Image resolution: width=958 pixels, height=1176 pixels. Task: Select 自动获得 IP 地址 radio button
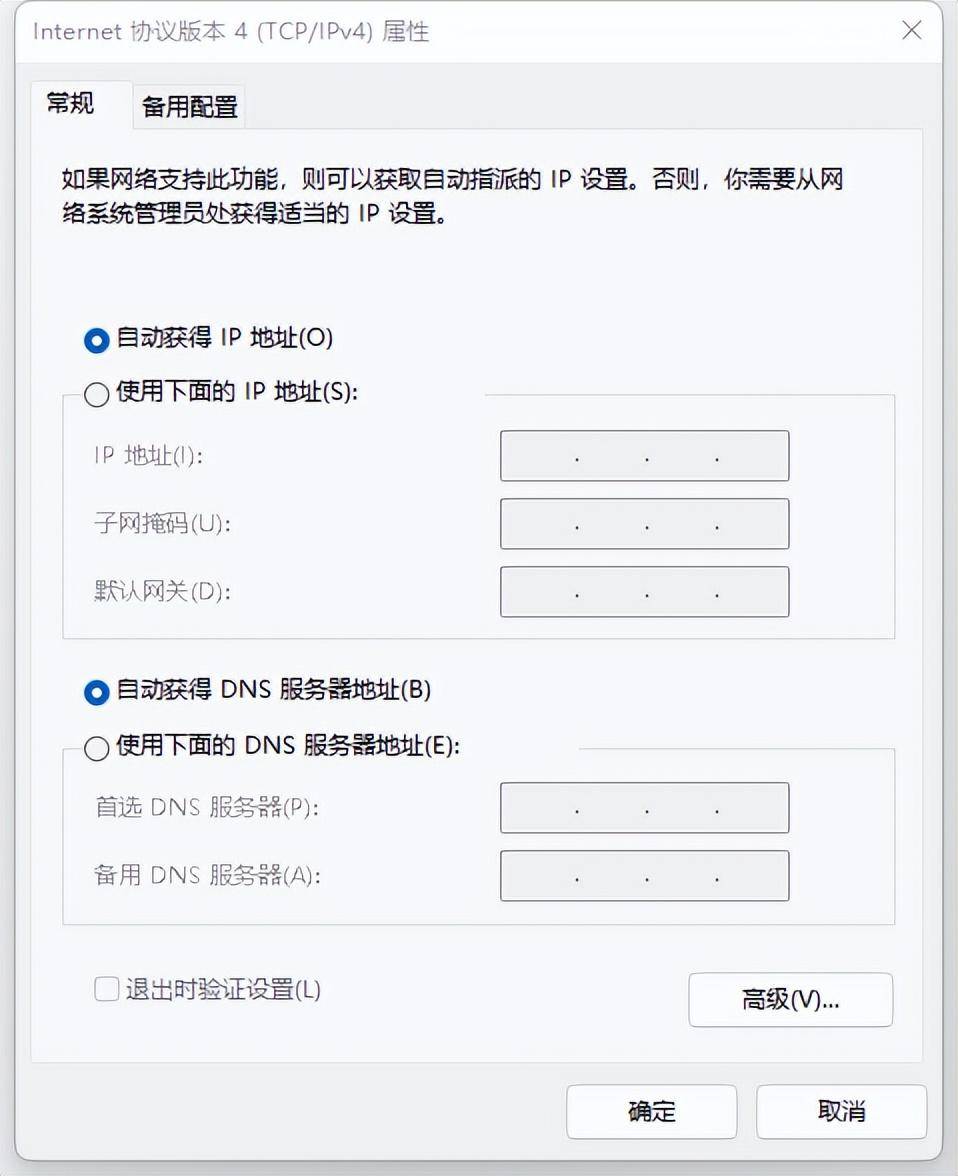point(97,340)
